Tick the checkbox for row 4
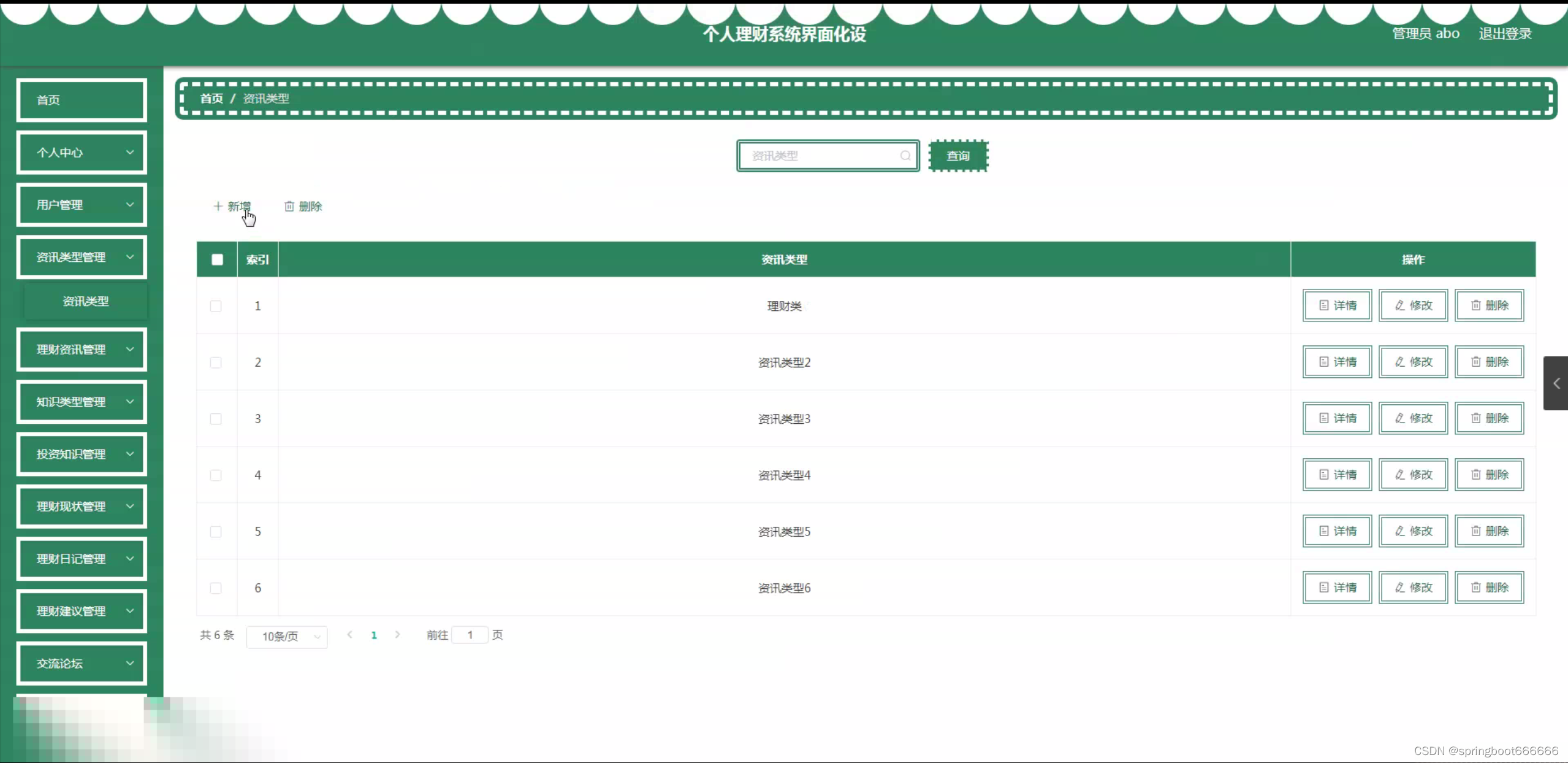 (216, 475)
